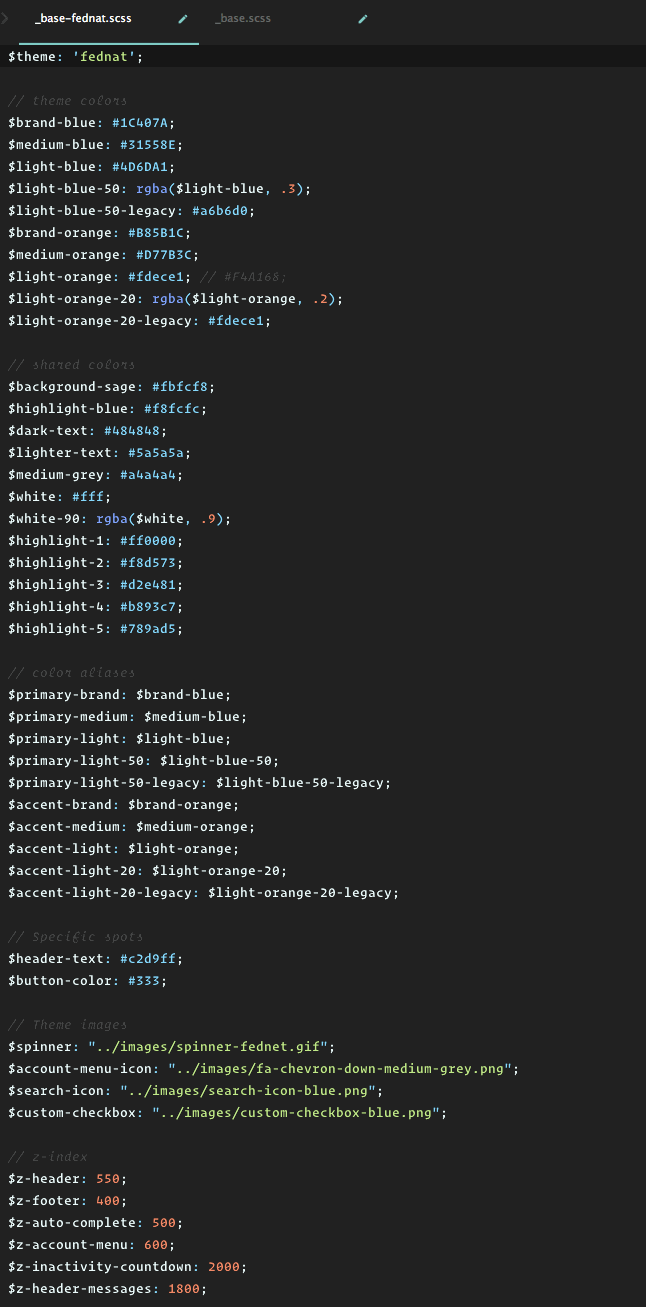Viewport: 646px width, 1307px height.
Task: Click the $header-text value #c2d9ff
Action: 148,959
